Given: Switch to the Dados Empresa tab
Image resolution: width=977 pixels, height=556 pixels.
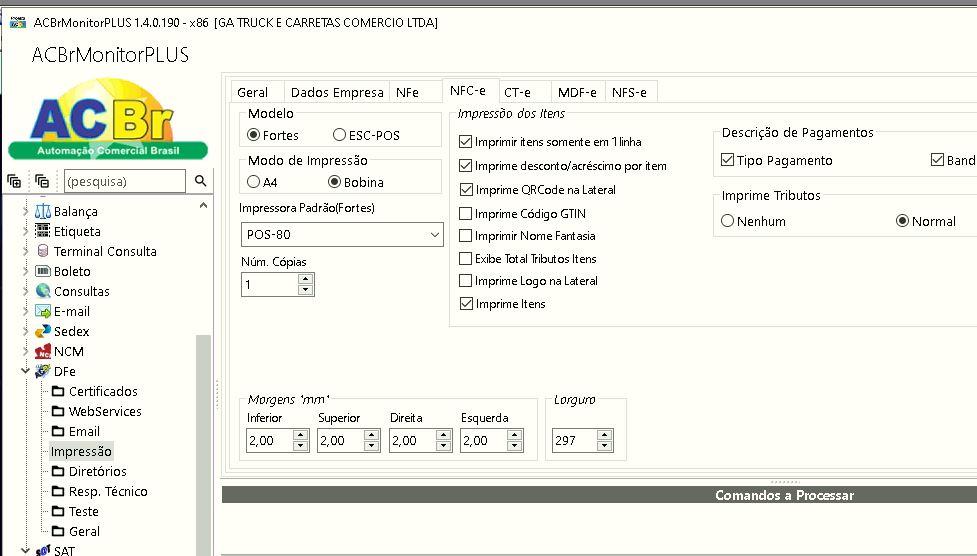Looking at the screenshot, I should click(x=337, y=92).
